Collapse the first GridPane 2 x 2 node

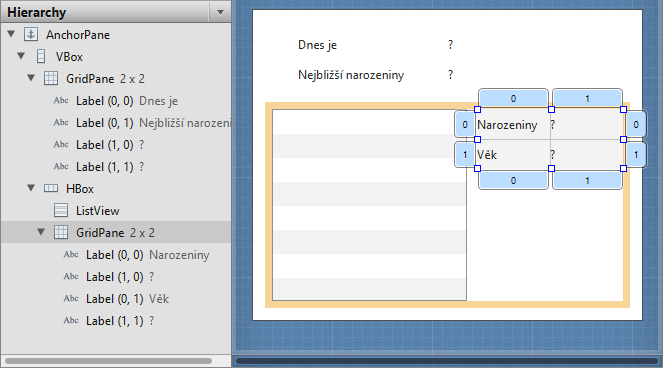[x=31, y=78]
